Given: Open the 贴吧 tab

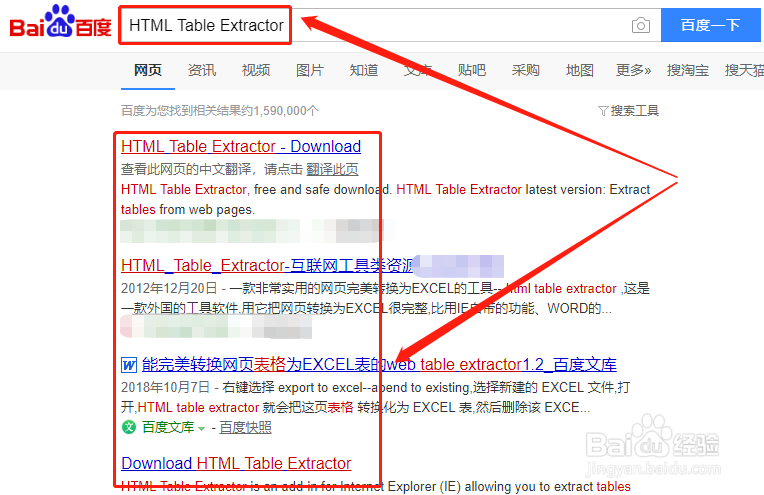Looking at the screenshot, I should pyautogui.click(x=472, y=71).
